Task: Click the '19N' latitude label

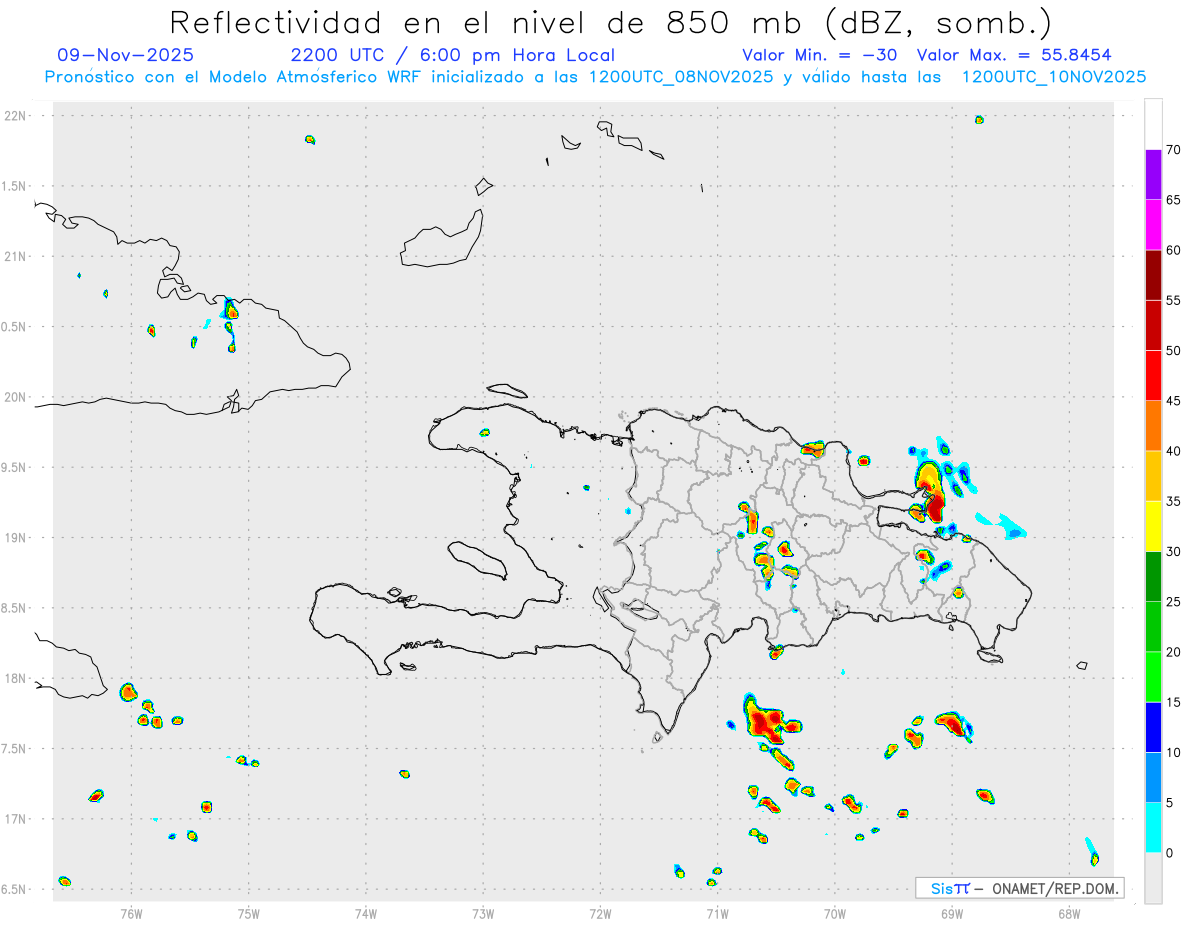Action: point(17,537)
